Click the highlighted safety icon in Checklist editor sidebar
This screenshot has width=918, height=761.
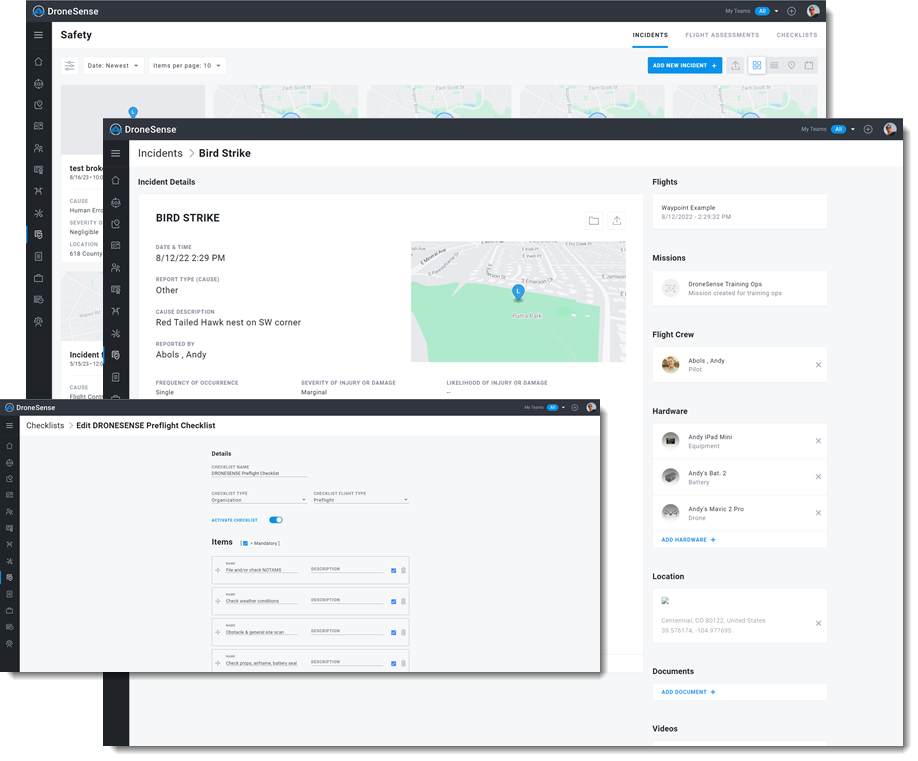[9, 578]
